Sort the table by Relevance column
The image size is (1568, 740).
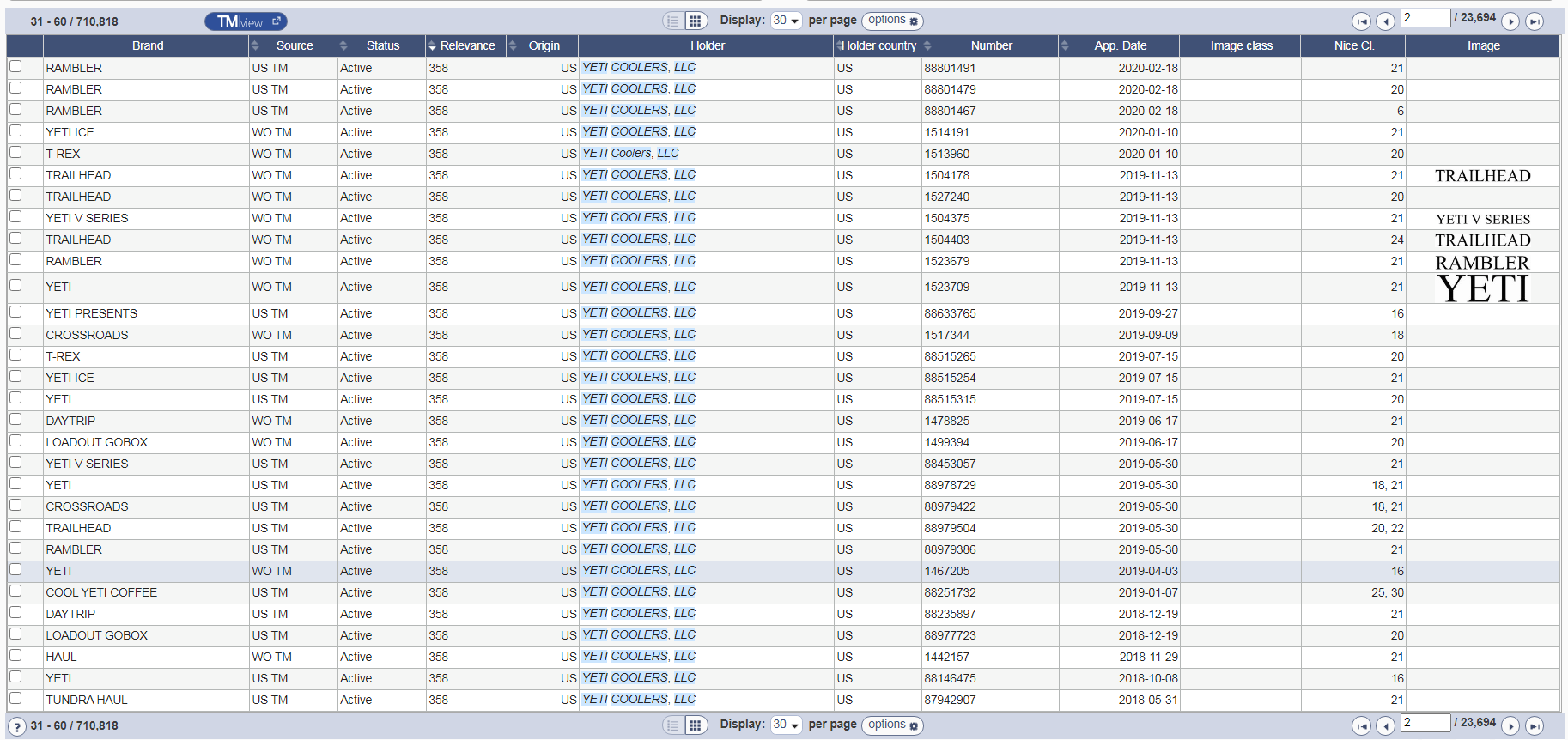467,45
